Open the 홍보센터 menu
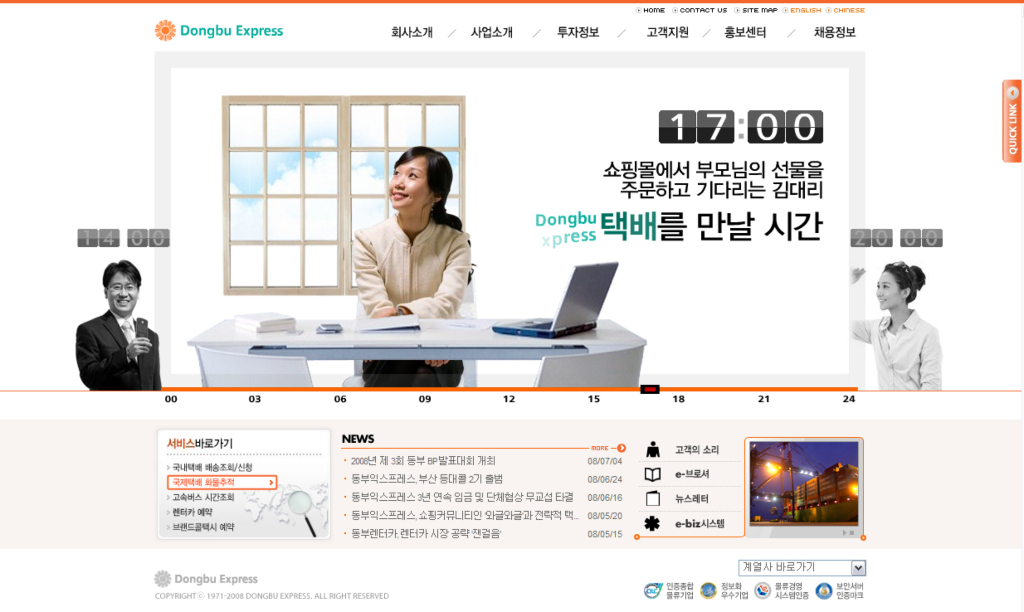Screen dimensions: 1024x612 [744, 32]
